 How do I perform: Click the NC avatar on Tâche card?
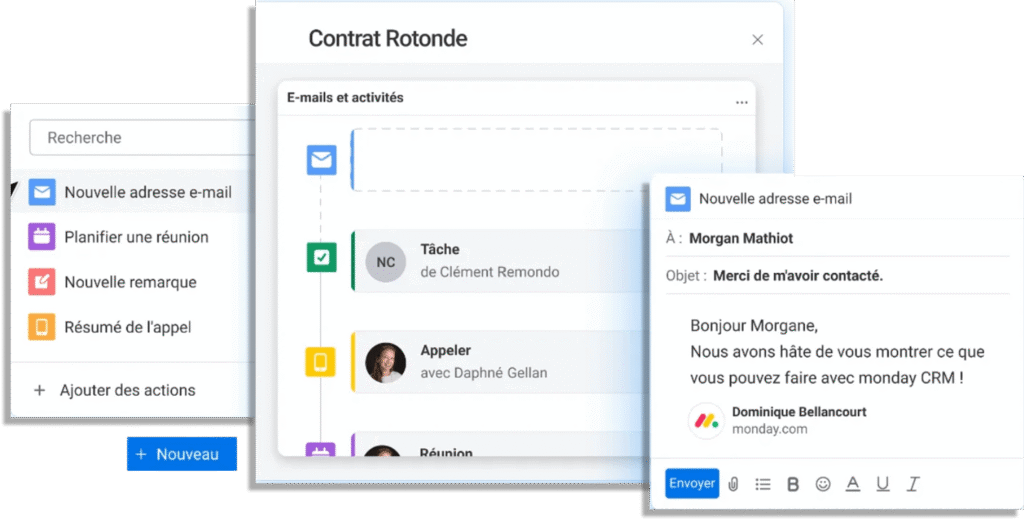click(385, 262)
